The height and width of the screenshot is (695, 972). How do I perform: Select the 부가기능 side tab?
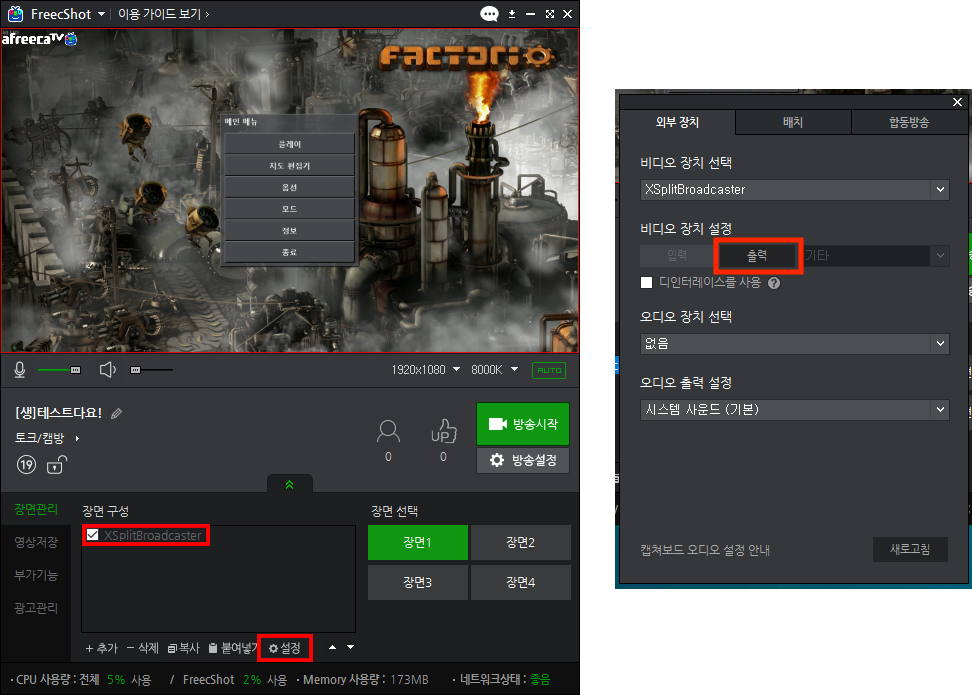pos(36,575)
